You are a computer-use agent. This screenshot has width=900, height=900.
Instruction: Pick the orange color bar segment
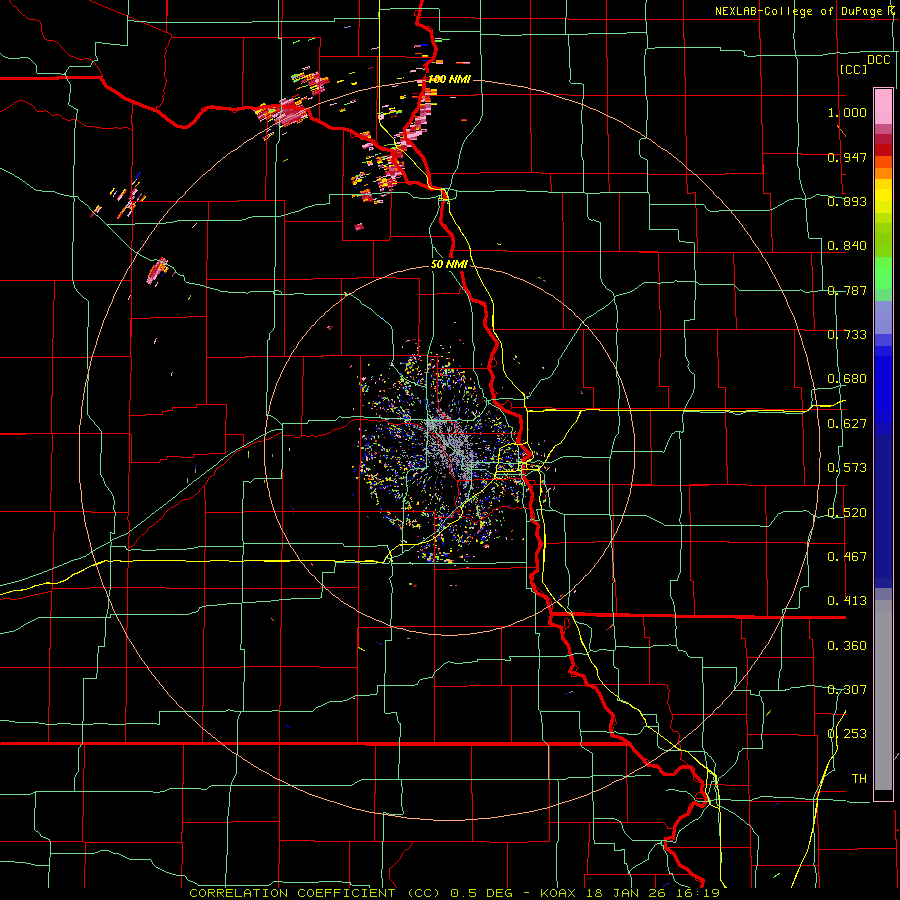(x=883, y=173)
